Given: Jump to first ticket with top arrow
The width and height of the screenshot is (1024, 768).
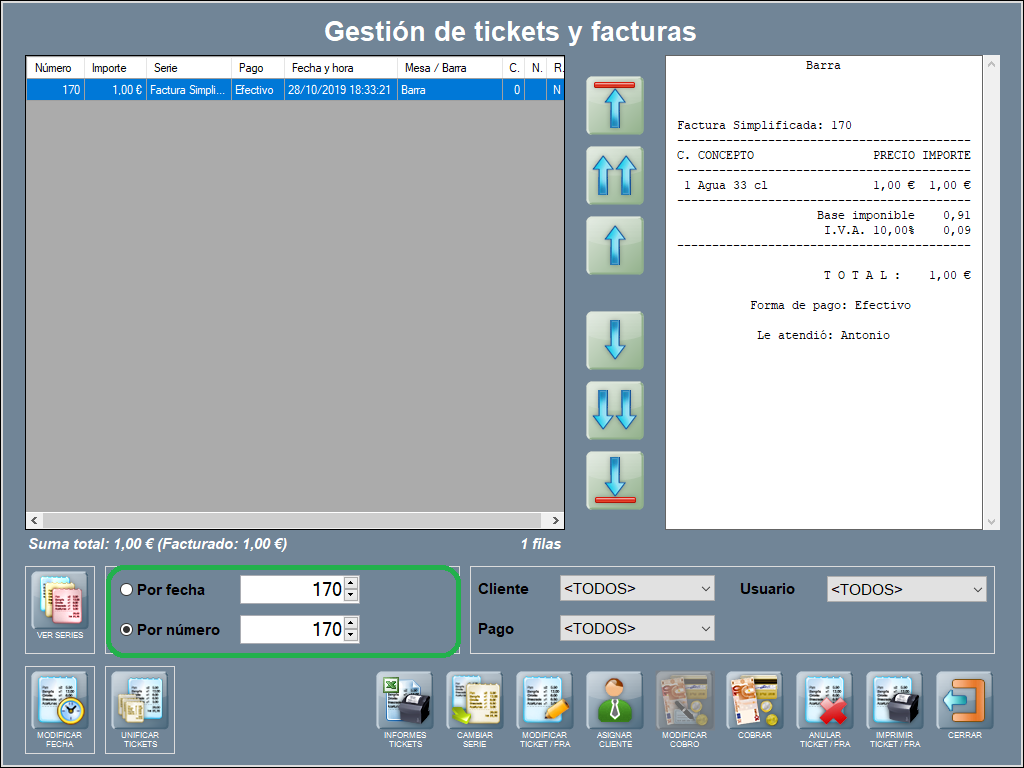Looking at the screenshot, I should (615, 105).
